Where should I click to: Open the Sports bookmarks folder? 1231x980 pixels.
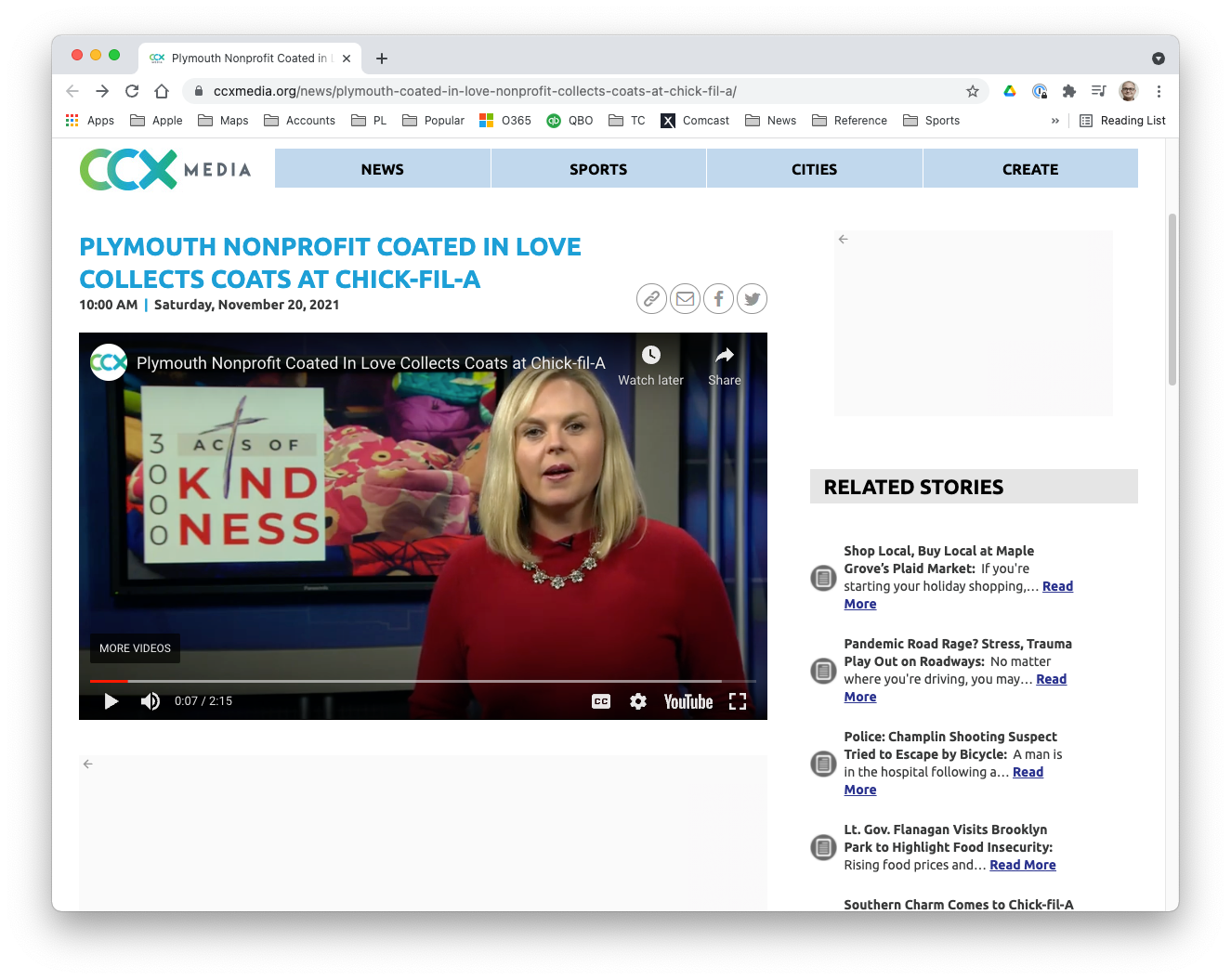coord(931,121)
